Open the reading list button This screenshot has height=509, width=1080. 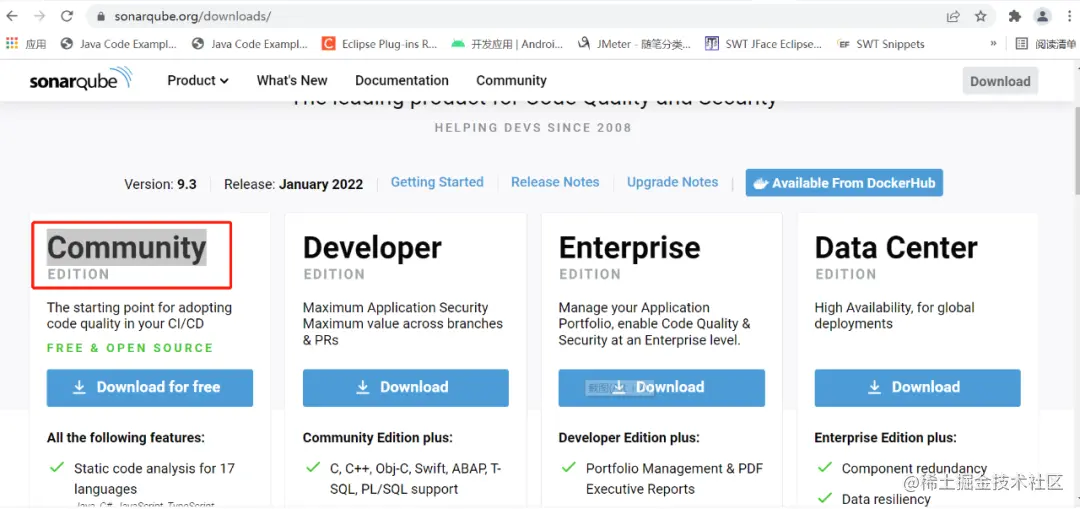tap(1046, 43)
